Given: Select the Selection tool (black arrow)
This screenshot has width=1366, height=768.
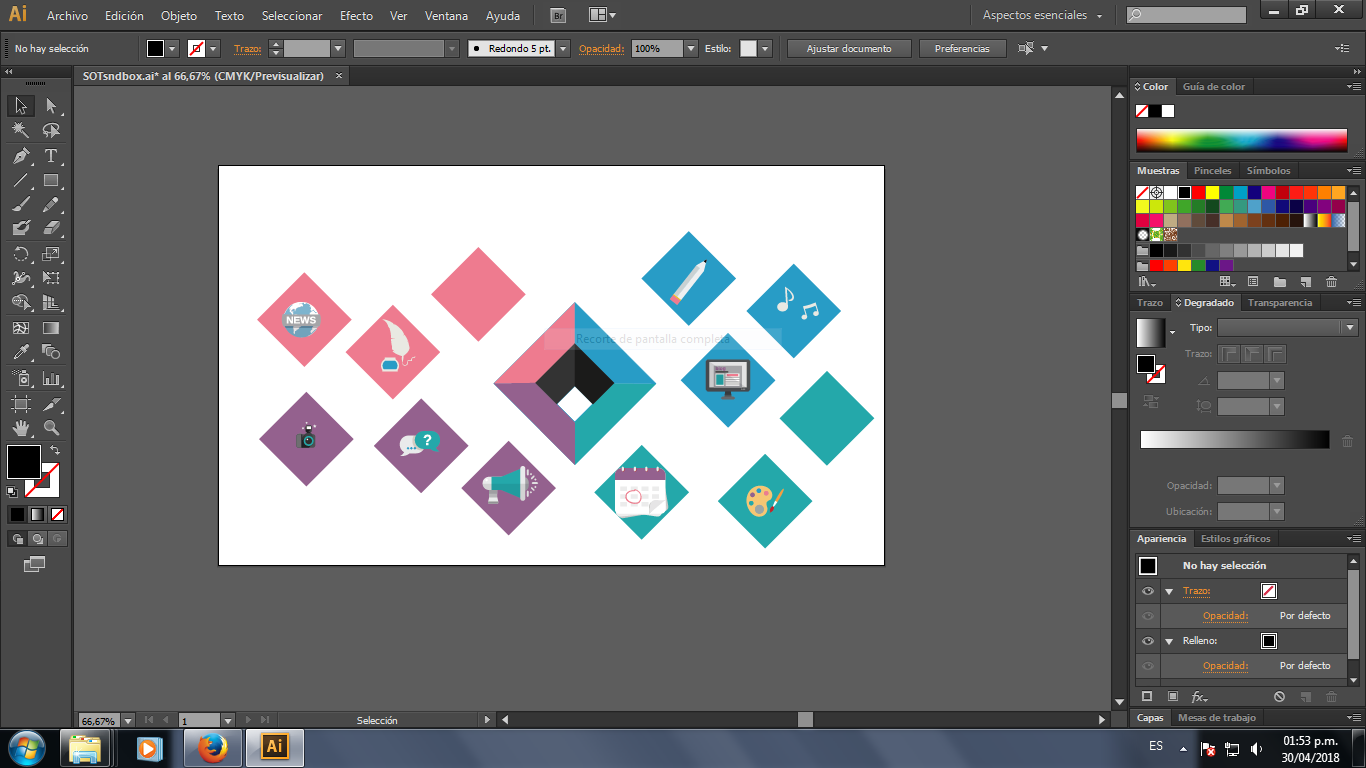Looking at the screenshot, I should coord(20,106).
